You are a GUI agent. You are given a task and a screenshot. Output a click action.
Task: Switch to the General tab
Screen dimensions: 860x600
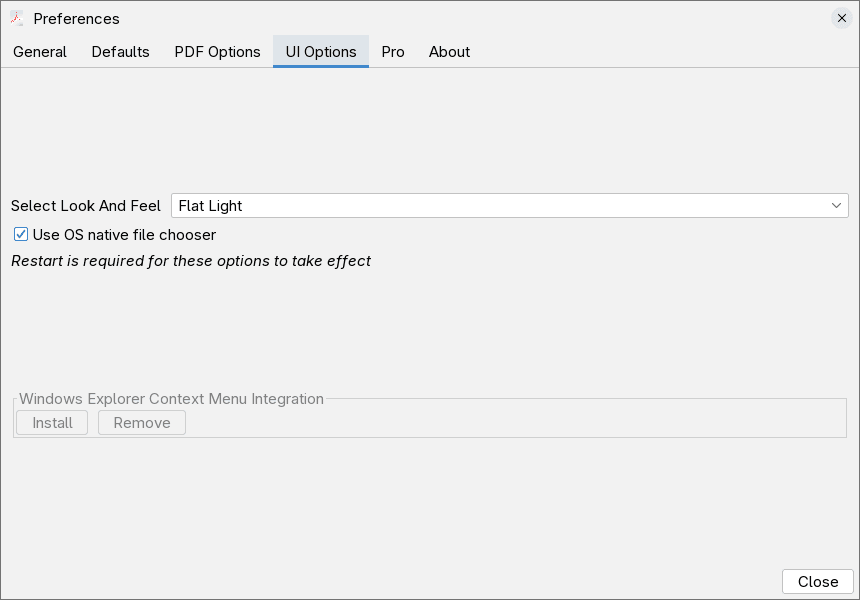(x=40, y=52)
